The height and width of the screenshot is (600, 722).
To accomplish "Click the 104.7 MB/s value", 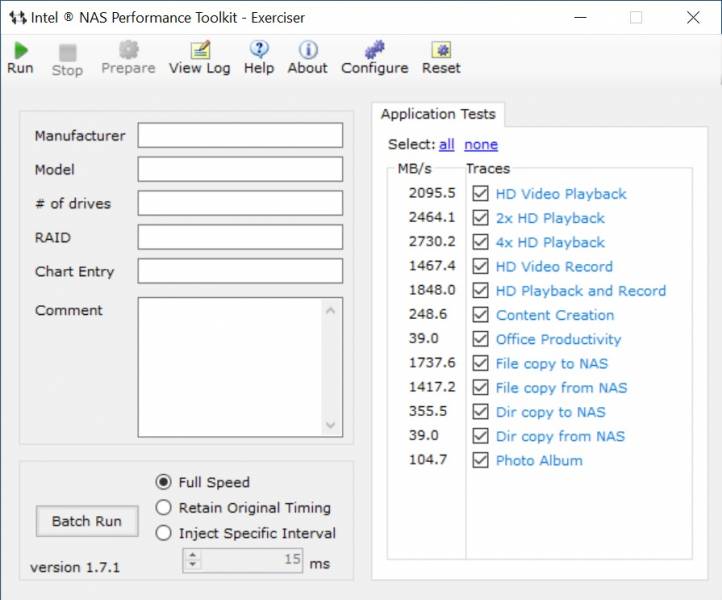I will coord(428,460).
